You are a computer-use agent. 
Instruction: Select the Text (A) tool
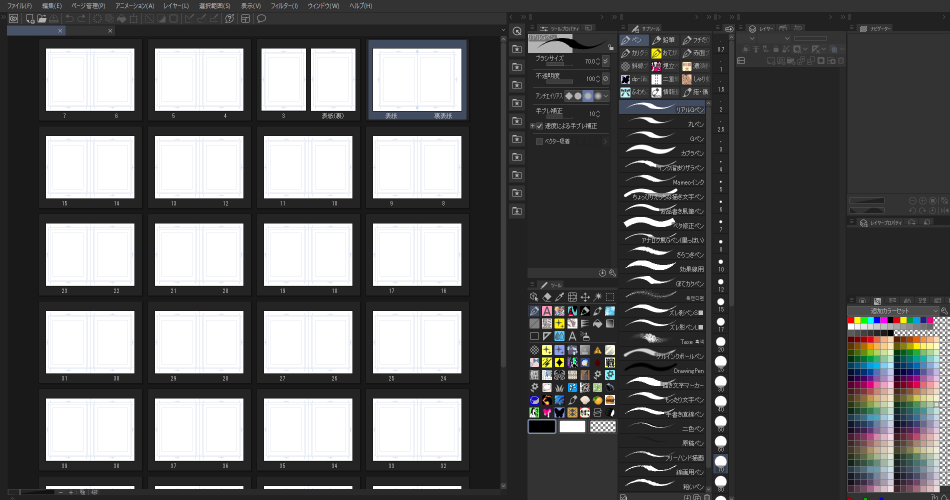point(572,336)
